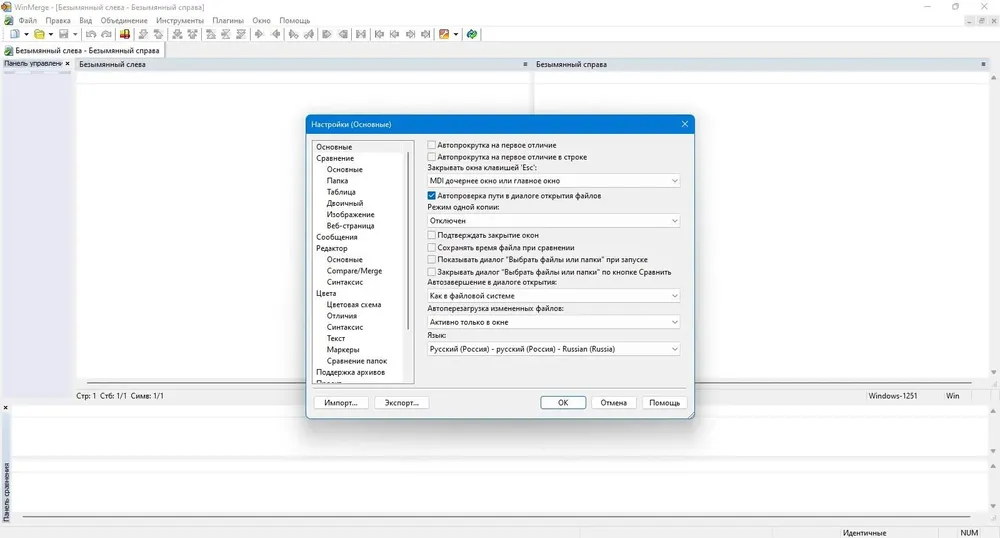Click the Last difference toolbar icon
The width and height of the screenshot is (1000, 538).
241,34
